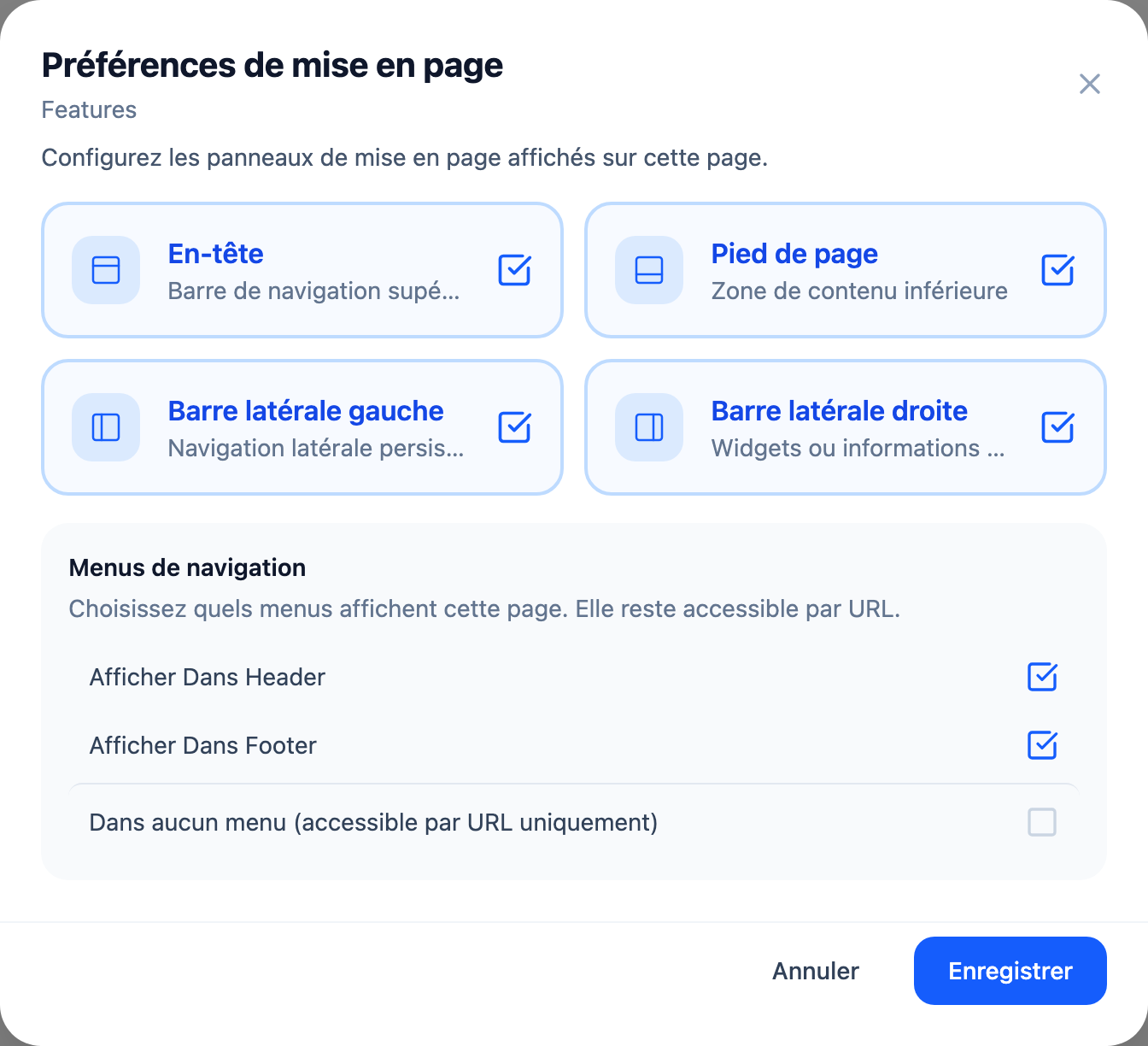Select the Barre latérale droite title
The image size is (1148, 1046).
tap(840, 411)
